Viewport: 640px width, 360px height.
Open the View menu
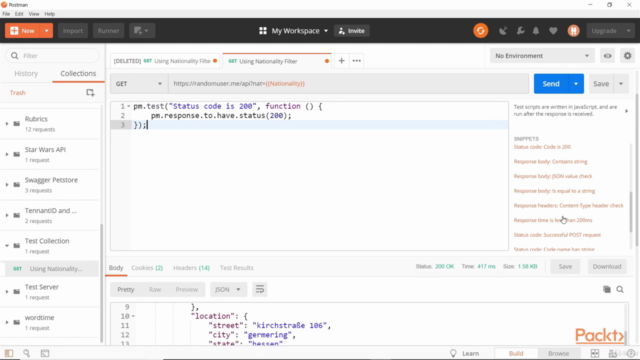click(34, 14)
